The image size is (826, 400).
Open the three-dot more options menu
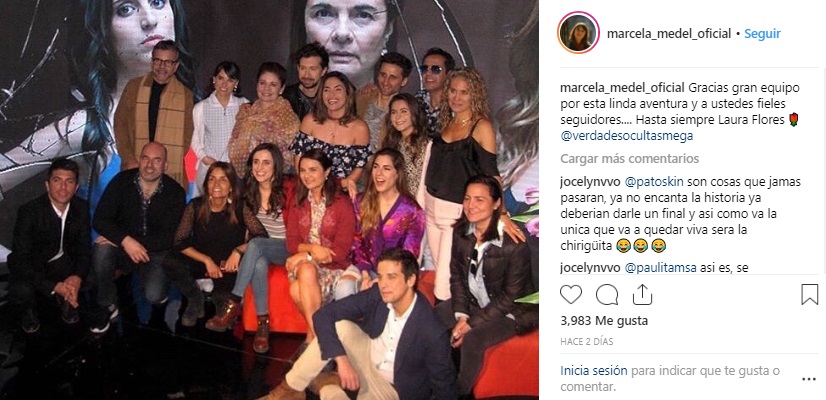point(809,379)
